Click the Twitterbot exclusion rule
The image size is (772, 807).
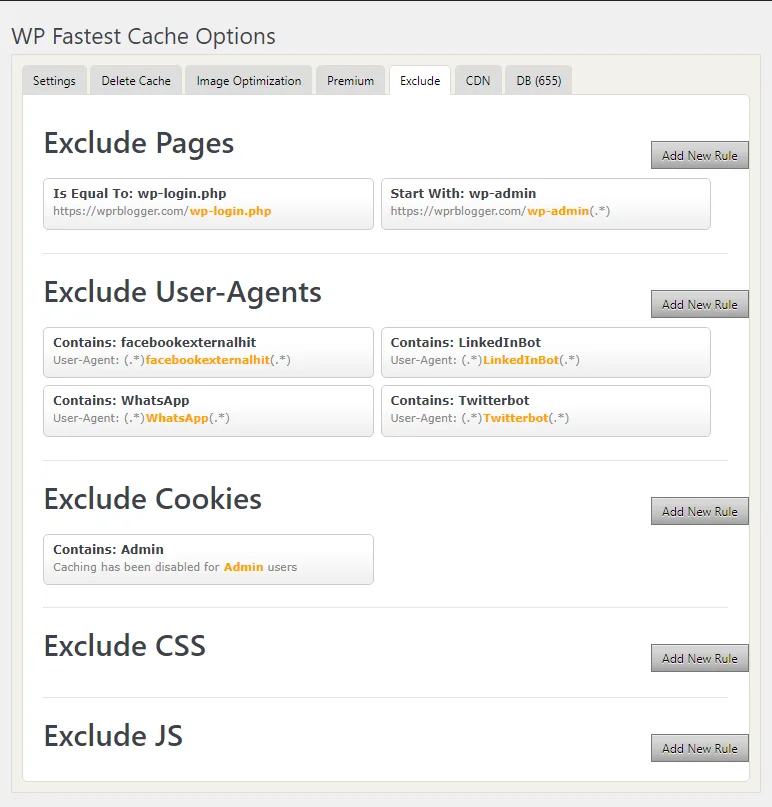point(545,410)
